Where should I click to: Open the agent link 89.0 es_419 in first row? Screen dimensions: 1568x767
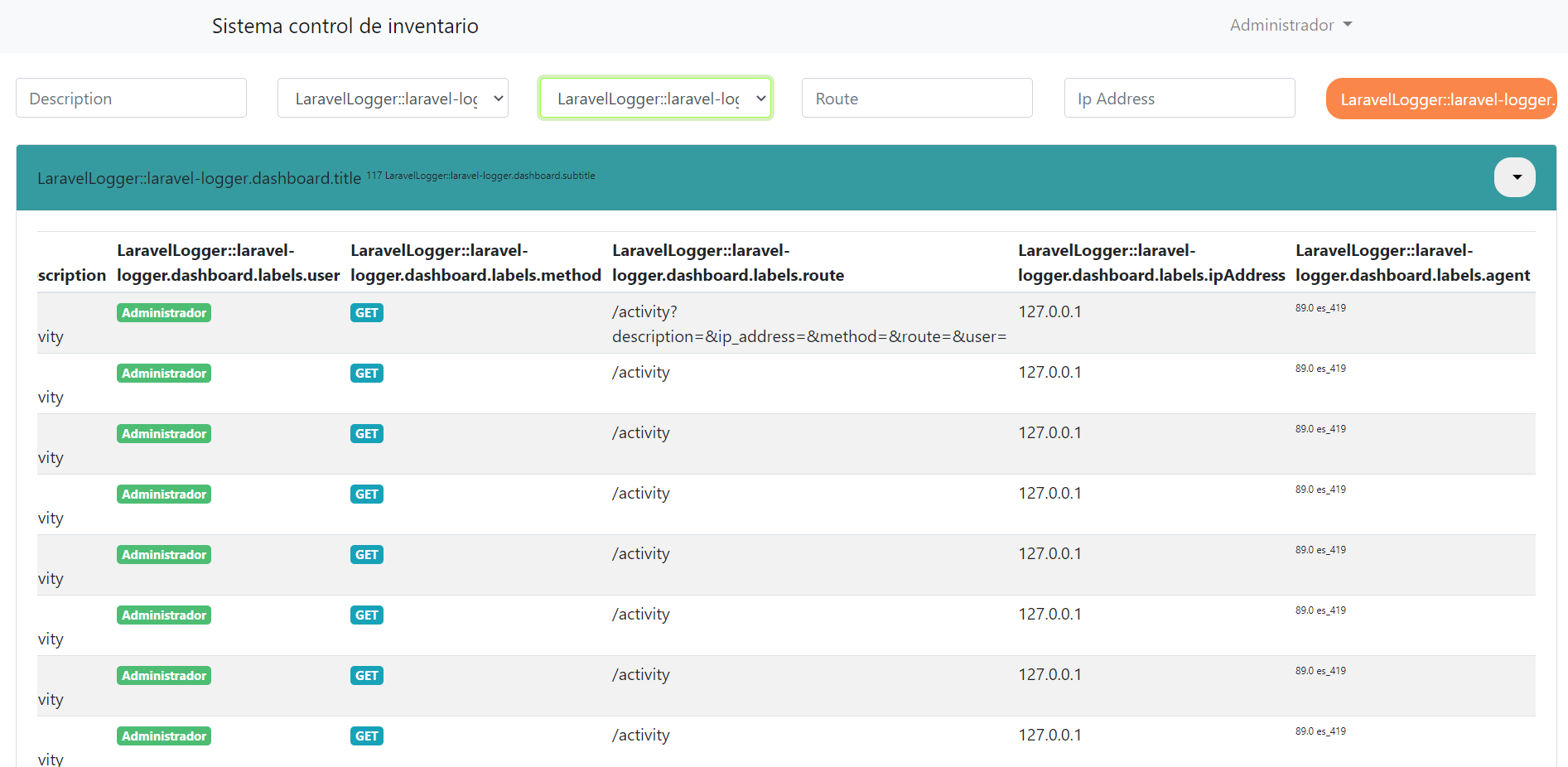pyautogui.click(x=1320, y=307)
